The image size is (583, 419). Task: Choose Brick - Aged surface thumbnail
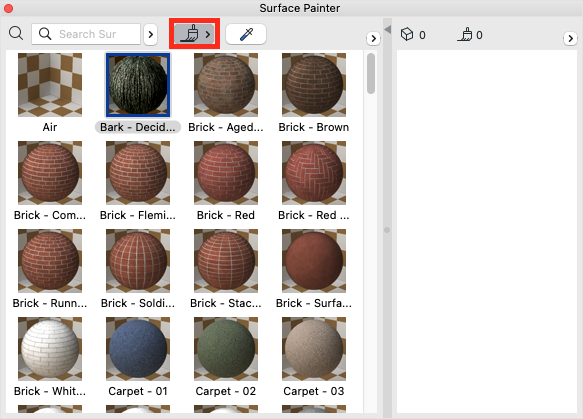point(226,85)
